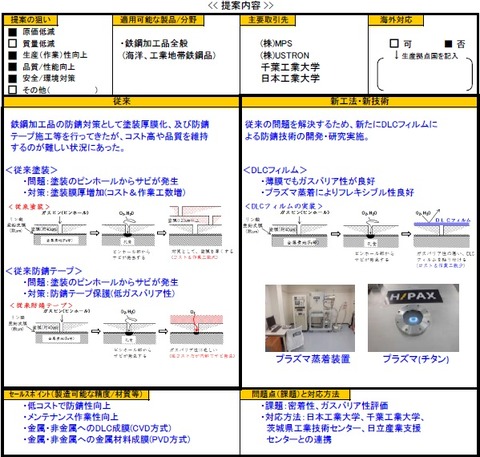Select the 適用可能な製品/分野 header label

pos(158,20)
